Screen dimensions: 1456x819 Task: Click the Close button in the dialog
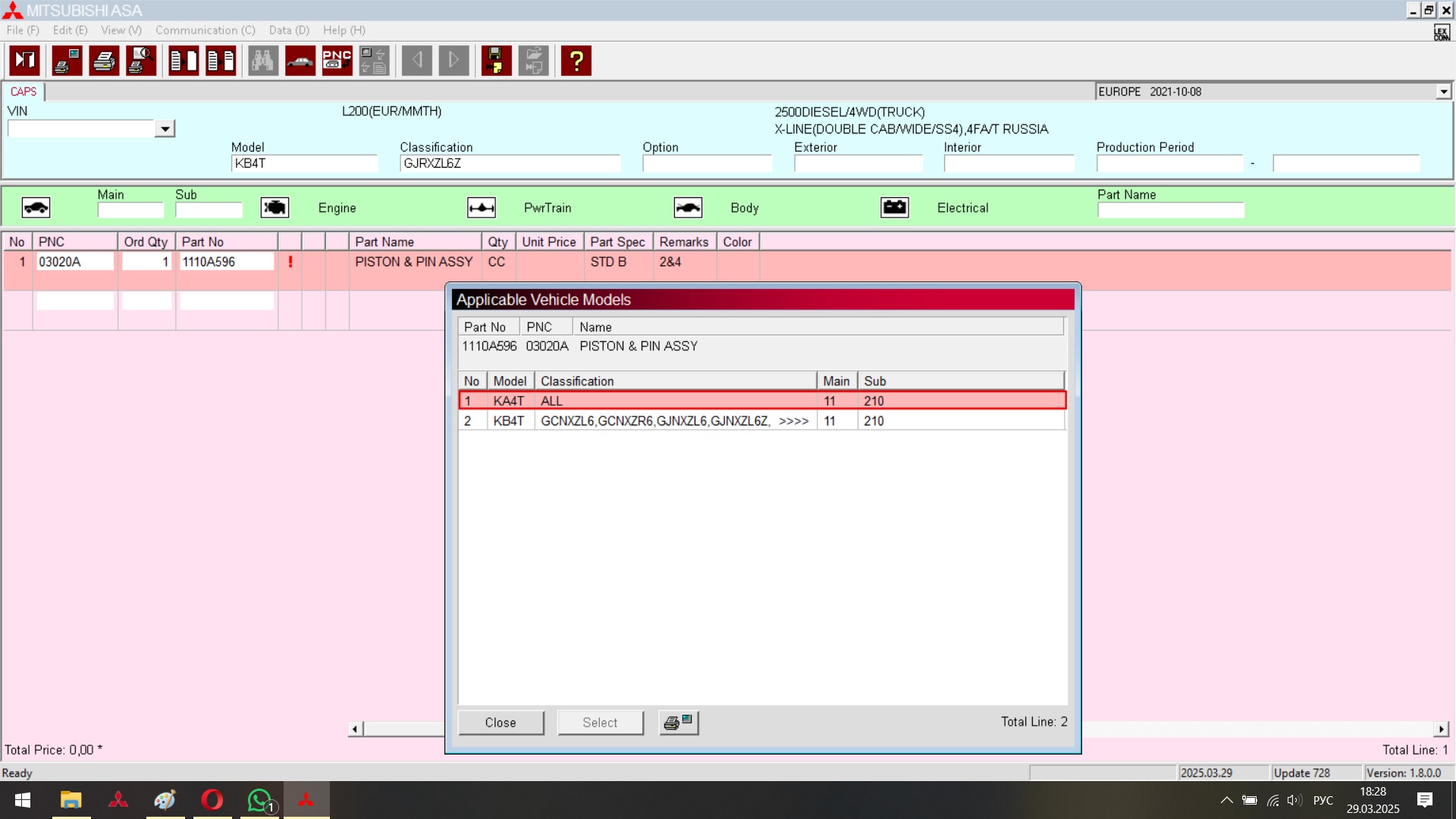500,723
